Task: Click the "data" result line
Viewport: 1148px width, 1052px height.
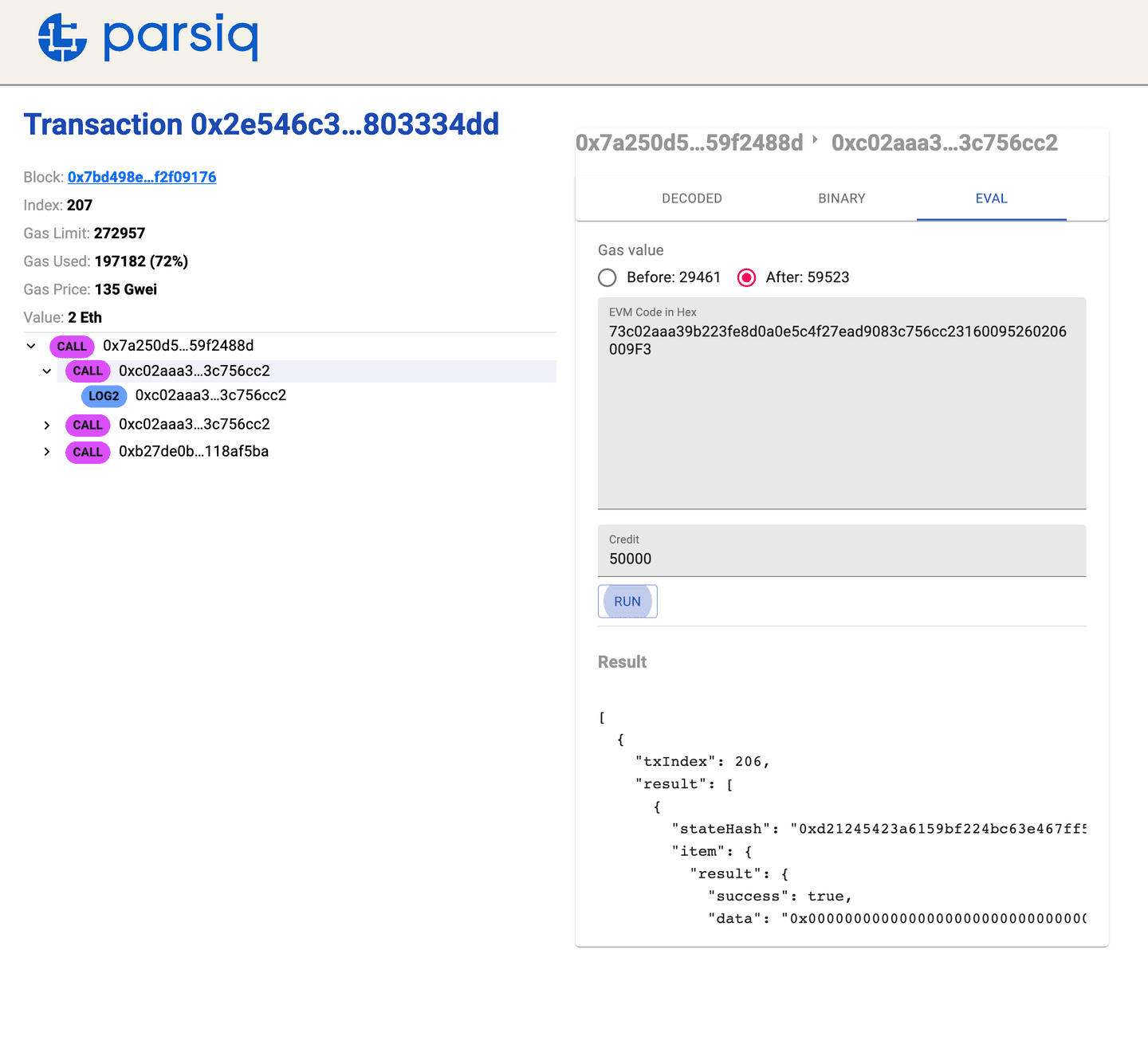Action: click(x=897, y=919)
